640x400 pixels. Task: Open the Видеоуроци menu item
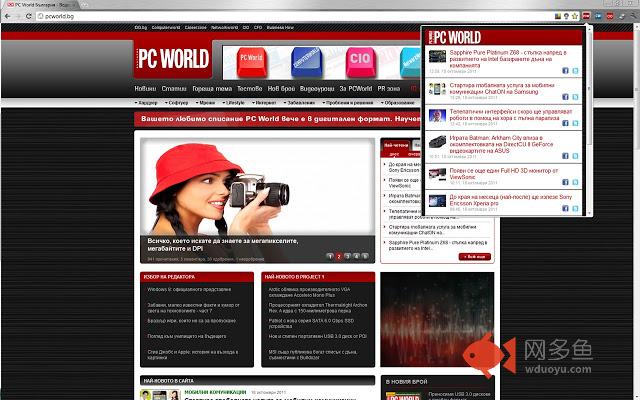pyautogui.click(x=317, y=89)
